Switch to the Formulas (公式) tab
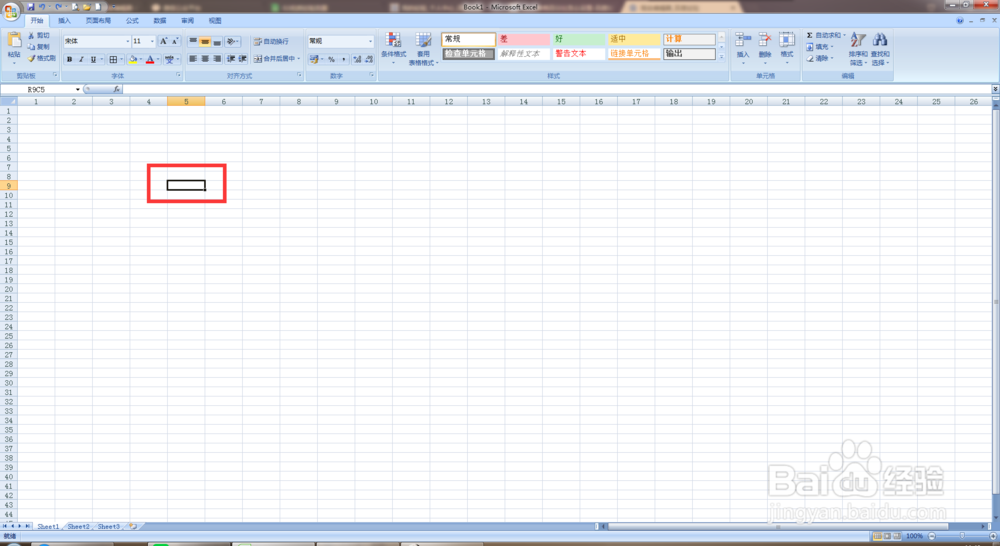This screenshot has width=1000, height=546. point(132,20)
